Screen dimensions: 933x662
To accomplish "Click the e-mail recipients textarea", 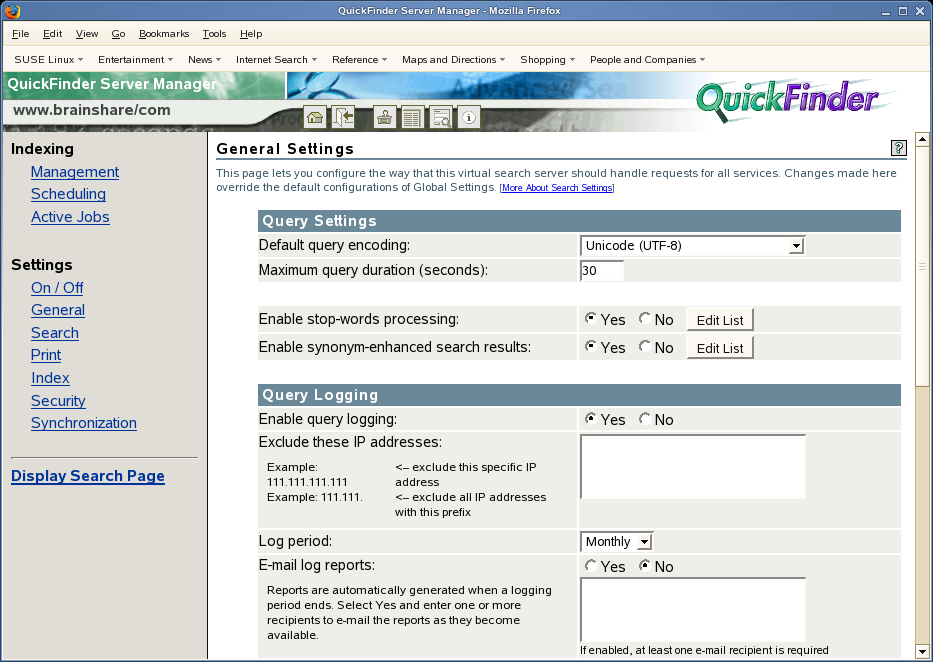I will pyautogui.click(x=693, y=610).
